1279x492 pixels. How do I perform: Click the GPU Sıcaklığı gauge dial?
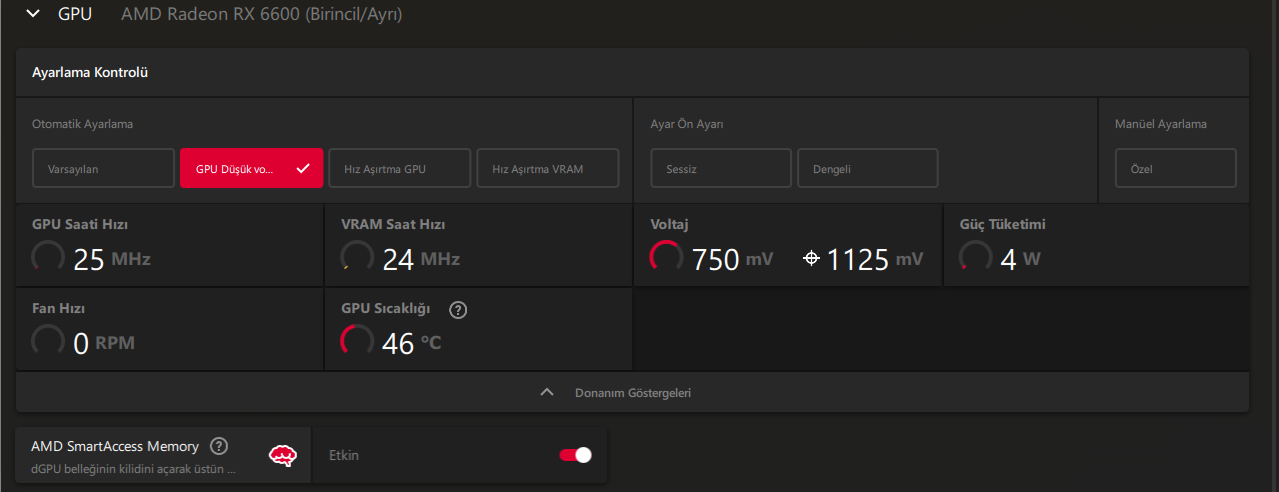tap(358, 341)
